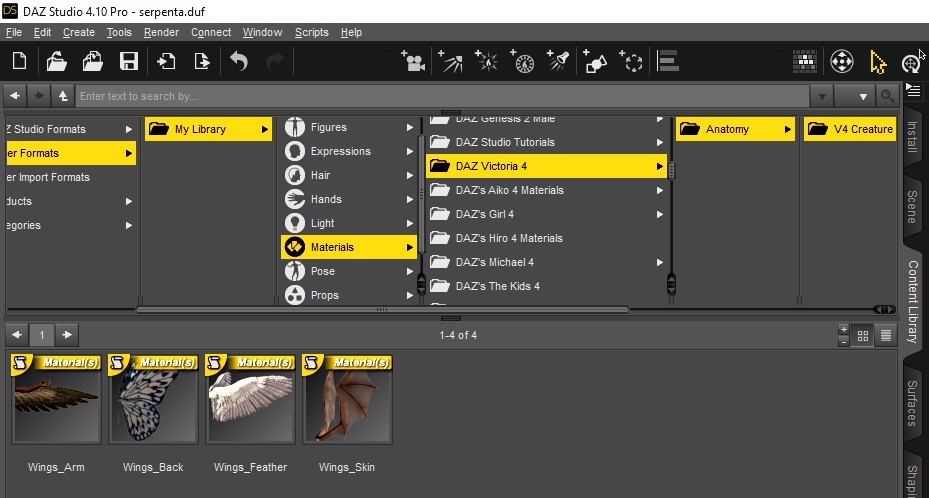Click the page number 1 field
The image size is (929, 498).
tap(41, 335)
